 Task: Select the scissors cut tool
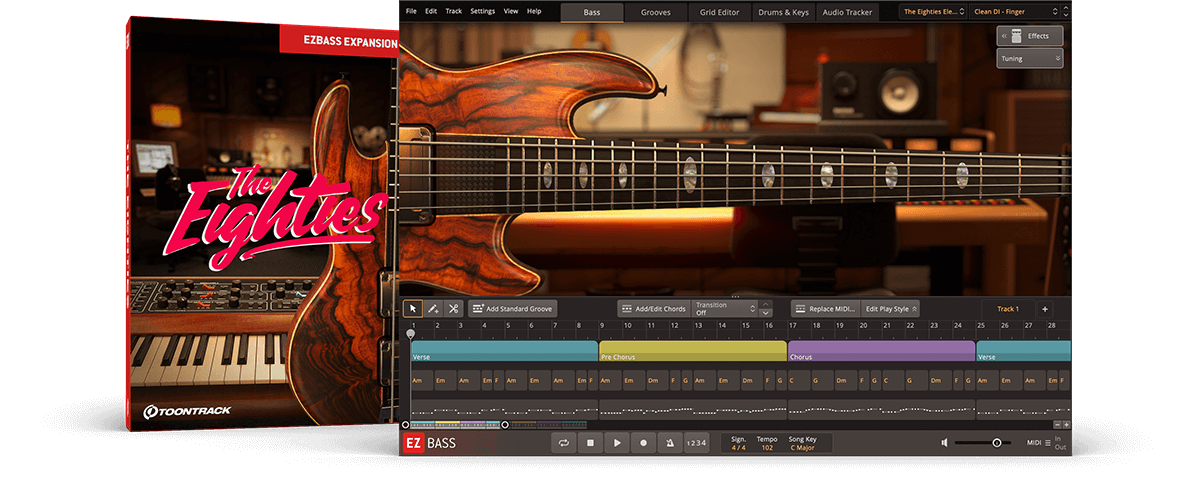453,309
